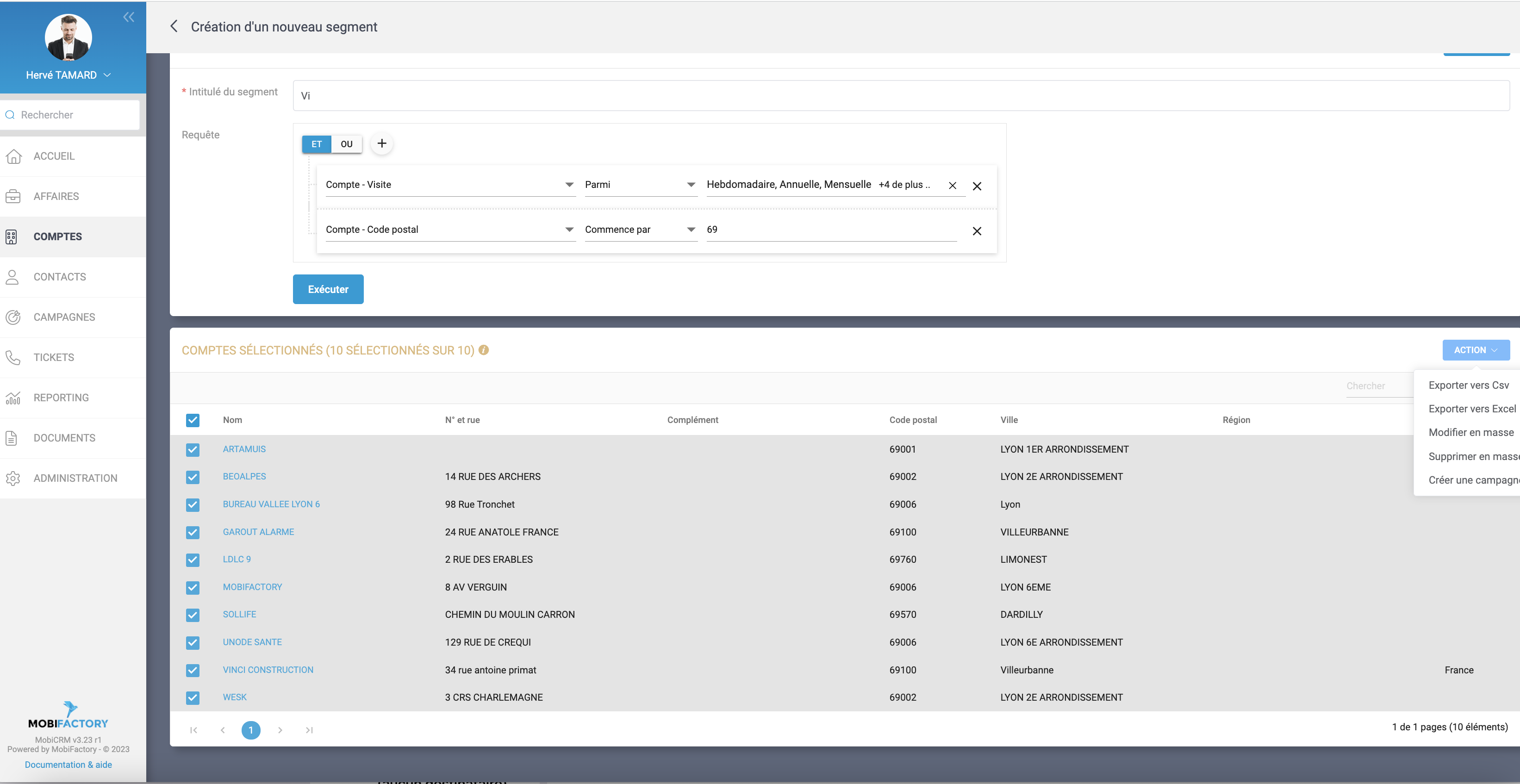
Task: Clear selected Visite values with small X
Action: click(952, 186)
